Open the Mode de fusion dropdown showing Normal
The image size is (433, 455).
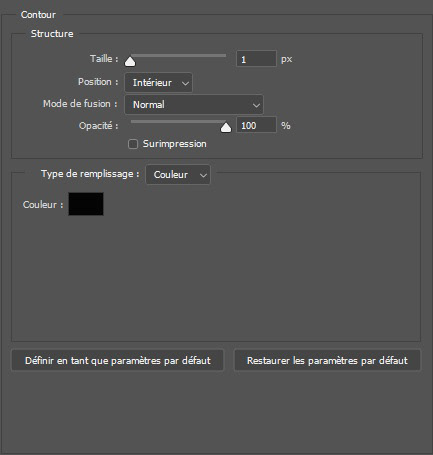click(194, 105)
